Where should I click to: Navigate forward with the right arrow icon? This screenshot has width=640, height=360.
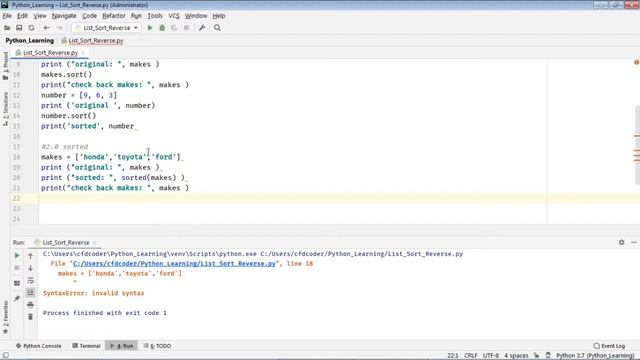[59, 28]
